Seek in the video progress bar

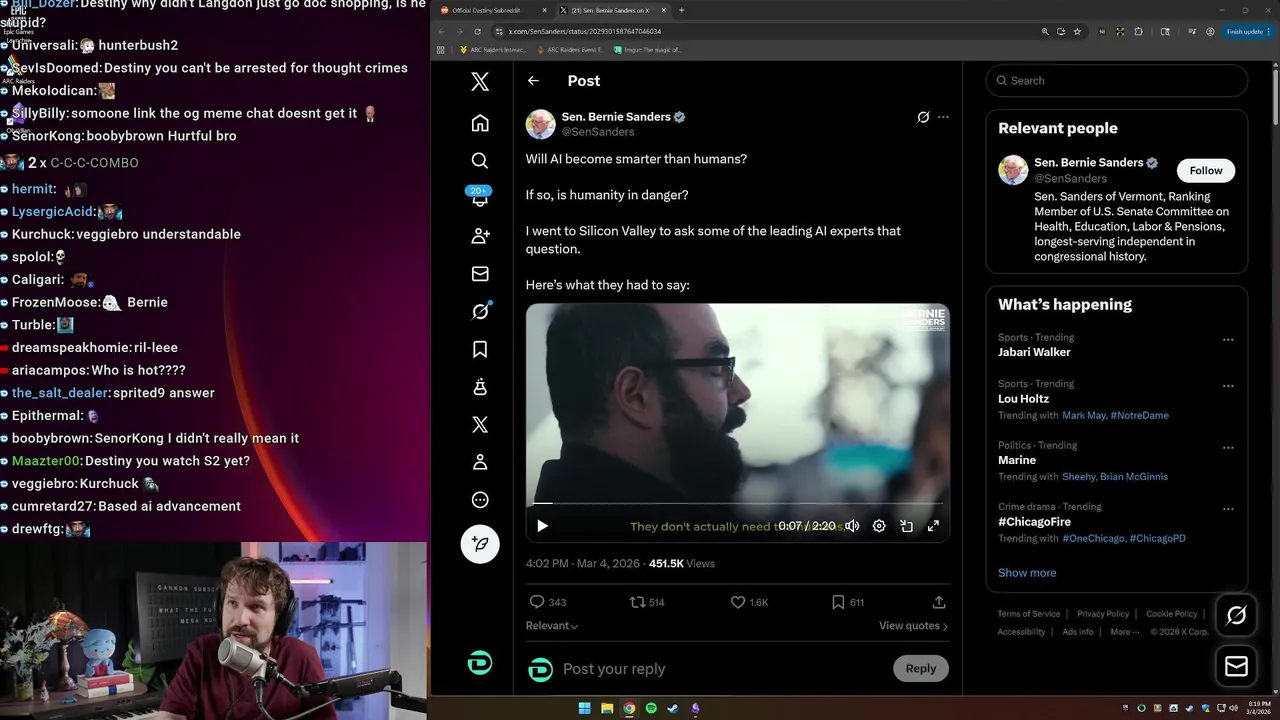[x=738, y=503]
